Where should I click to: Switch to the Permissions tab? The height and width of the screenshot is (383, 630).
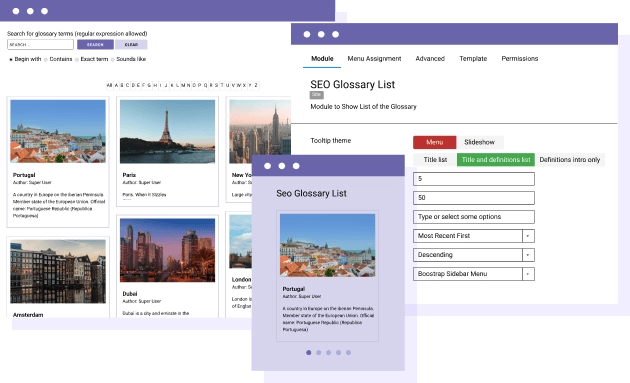point(520,59)
